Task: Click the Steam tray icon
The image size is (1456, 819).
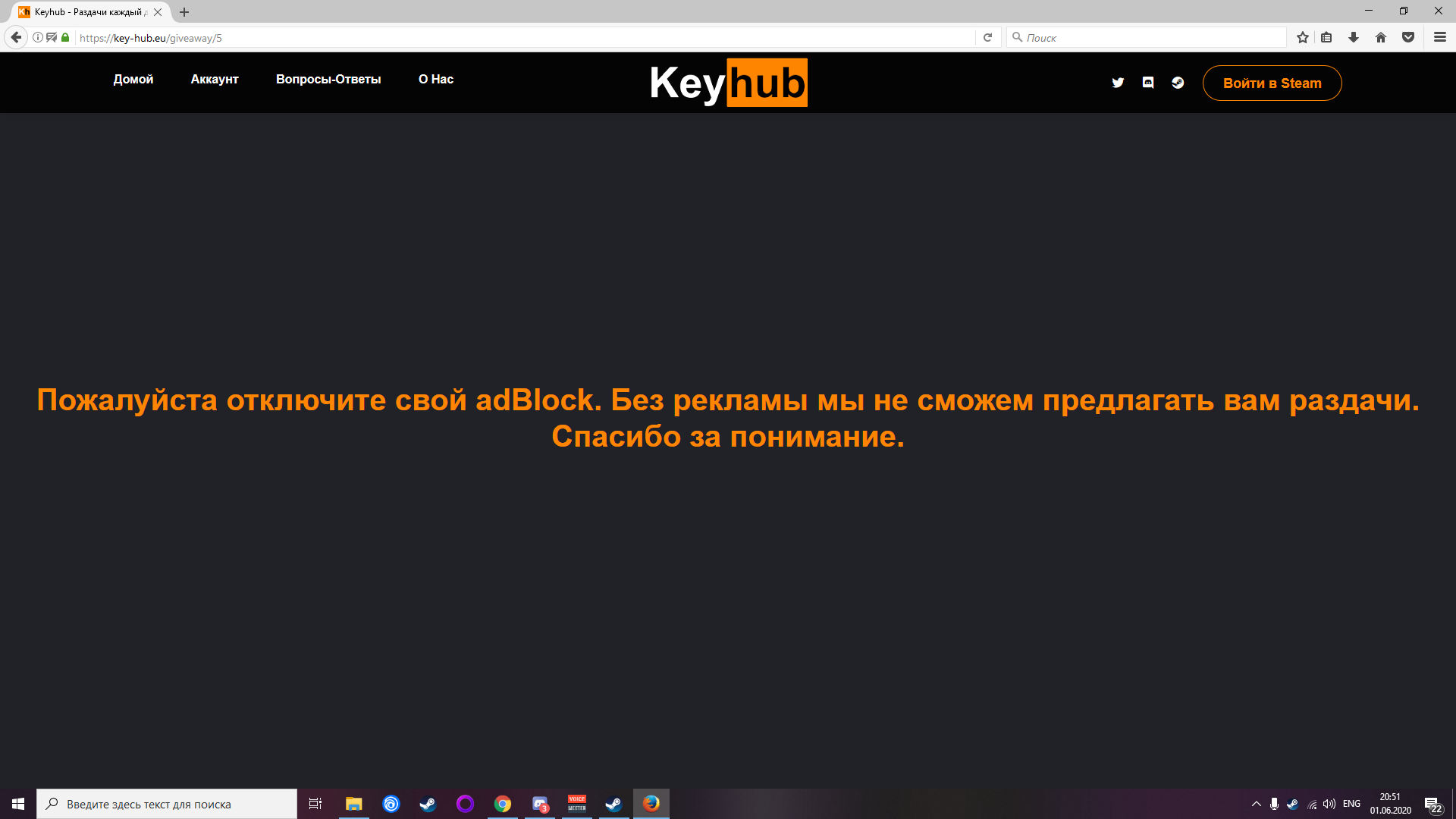Action: point(1293,804)
